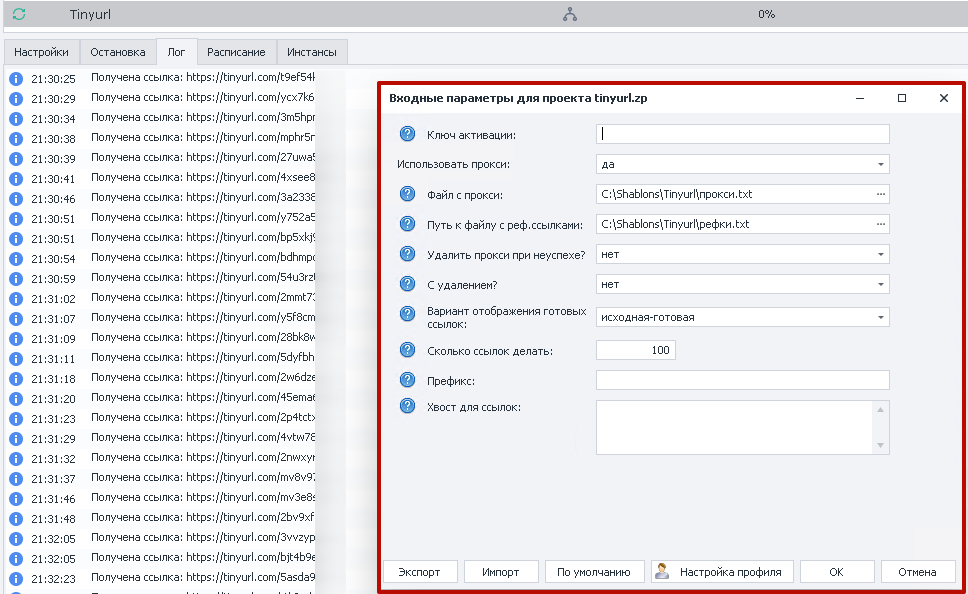Image resolution: width=968 pixels, height=594 pixels.
Task: Open help icon for Ключ активации
Action: 407,134
